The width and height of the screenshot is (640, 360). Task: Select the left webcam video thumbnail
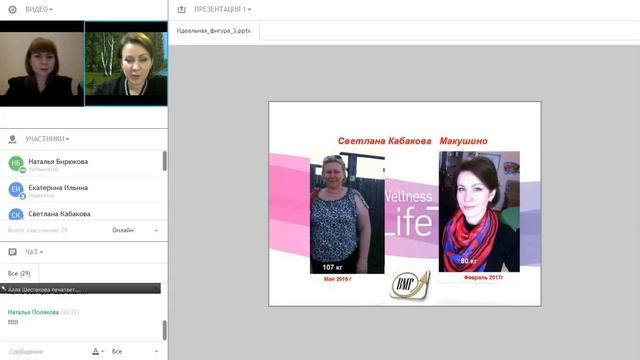pos(42,64)
